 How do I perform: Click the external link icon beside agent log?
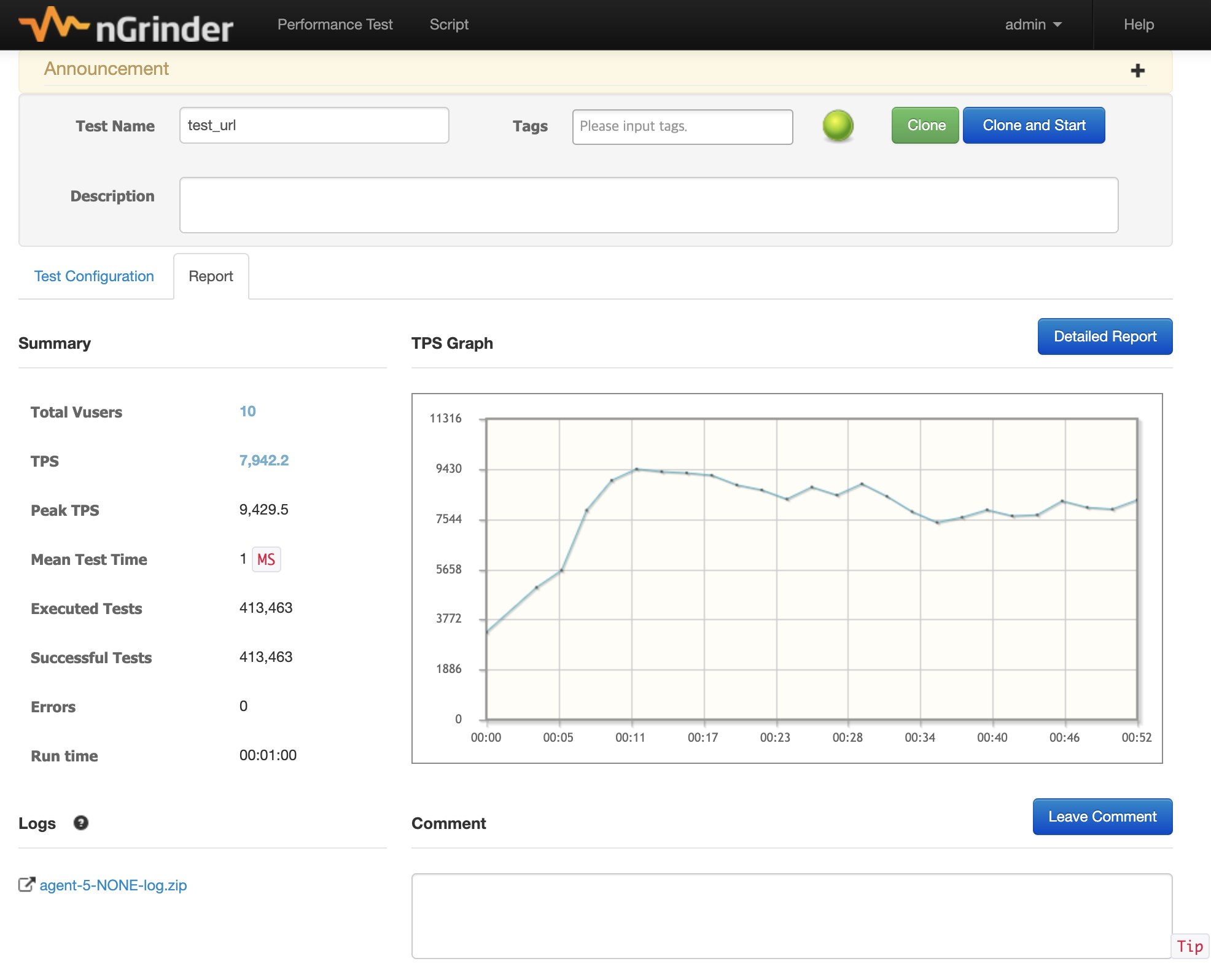pyautogui.click(x=26, y=885)
